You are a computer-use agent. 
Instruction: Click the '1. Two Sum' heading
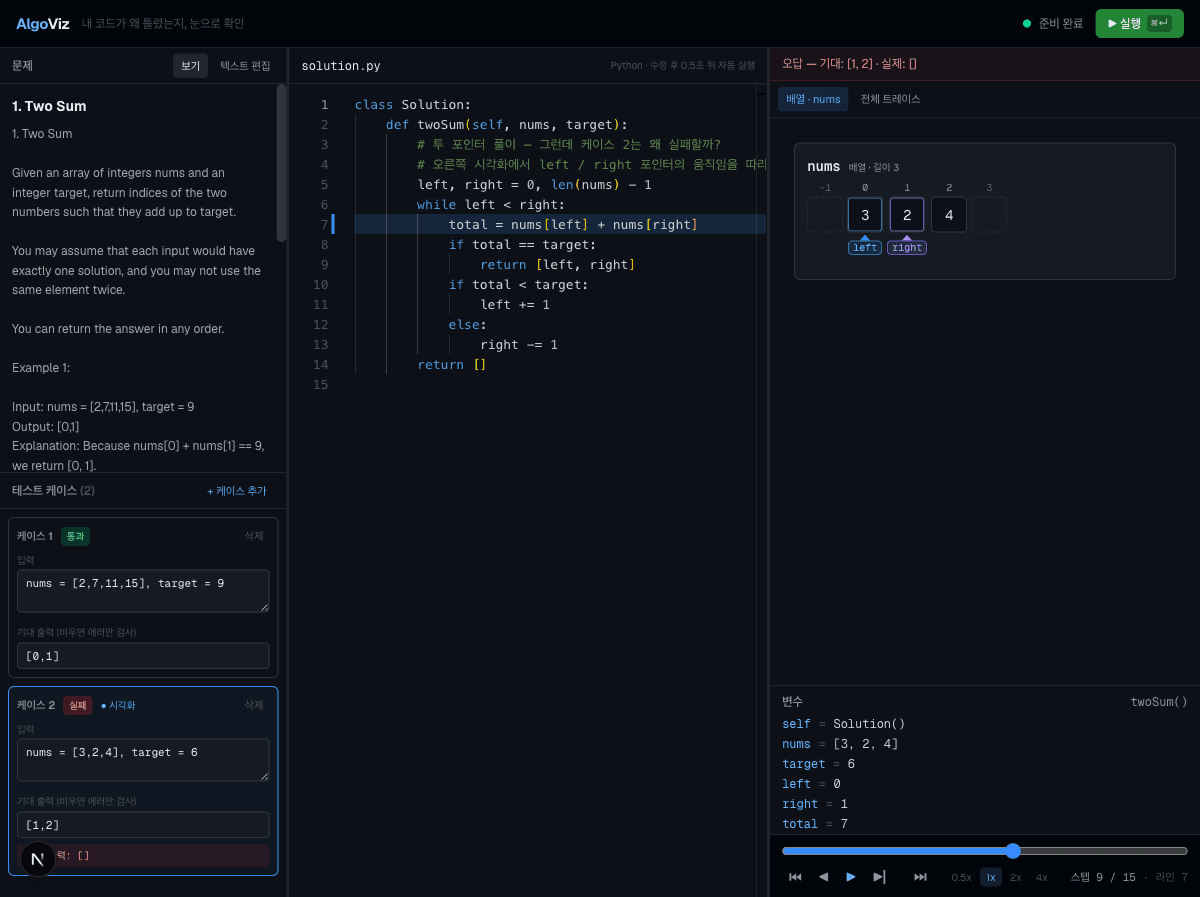(49, 106)
